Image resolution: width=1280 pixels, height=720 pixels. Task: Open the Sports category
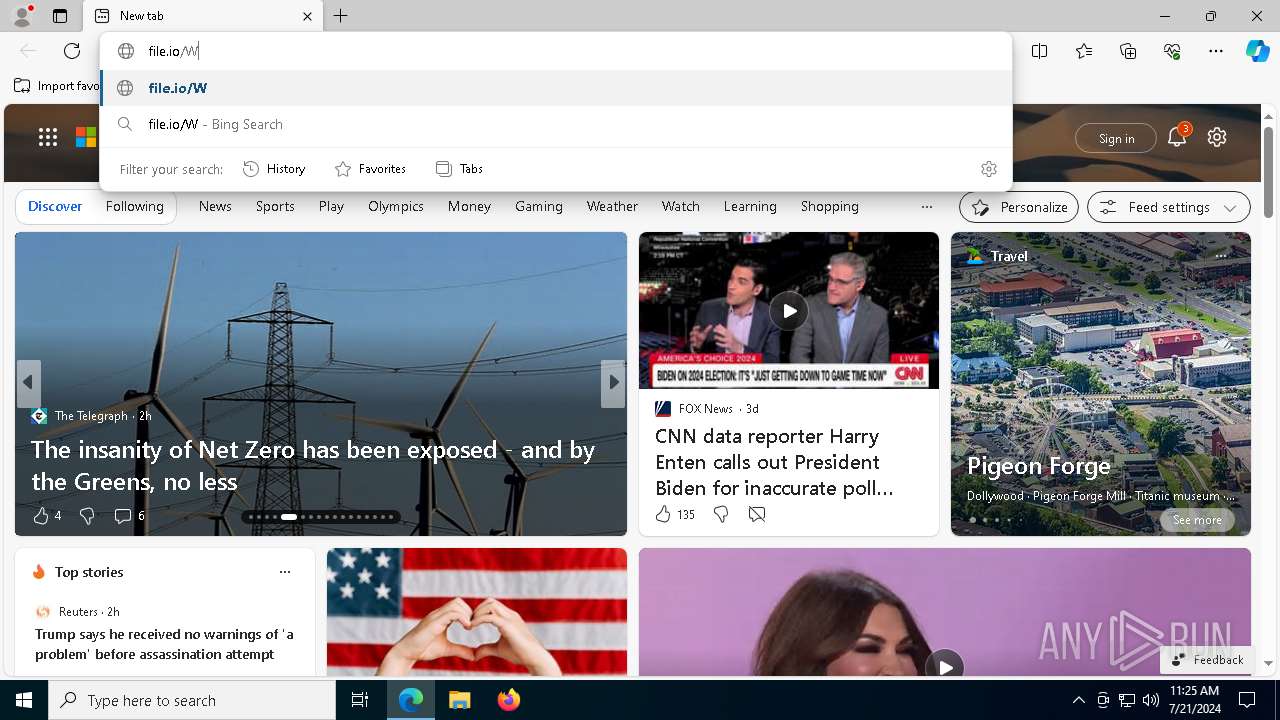(x=275, y=206)
